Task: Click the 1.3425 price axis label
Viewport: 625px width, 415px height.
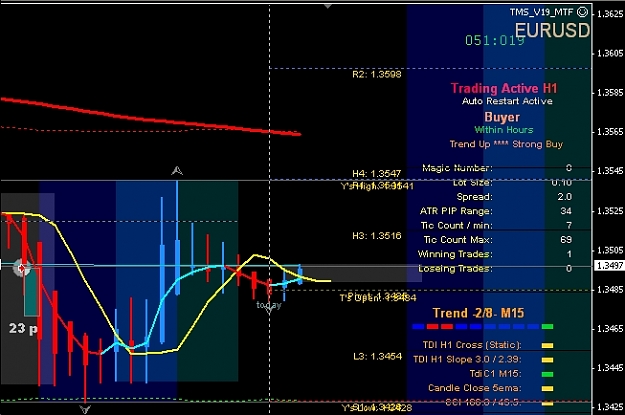Action: 610,407
